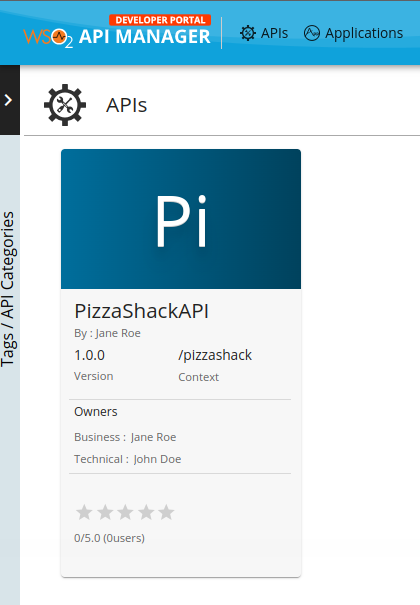The height and width of the screenshot is (605, 420).
Task: Click the Applications icon in header
Action: point(312,33)
